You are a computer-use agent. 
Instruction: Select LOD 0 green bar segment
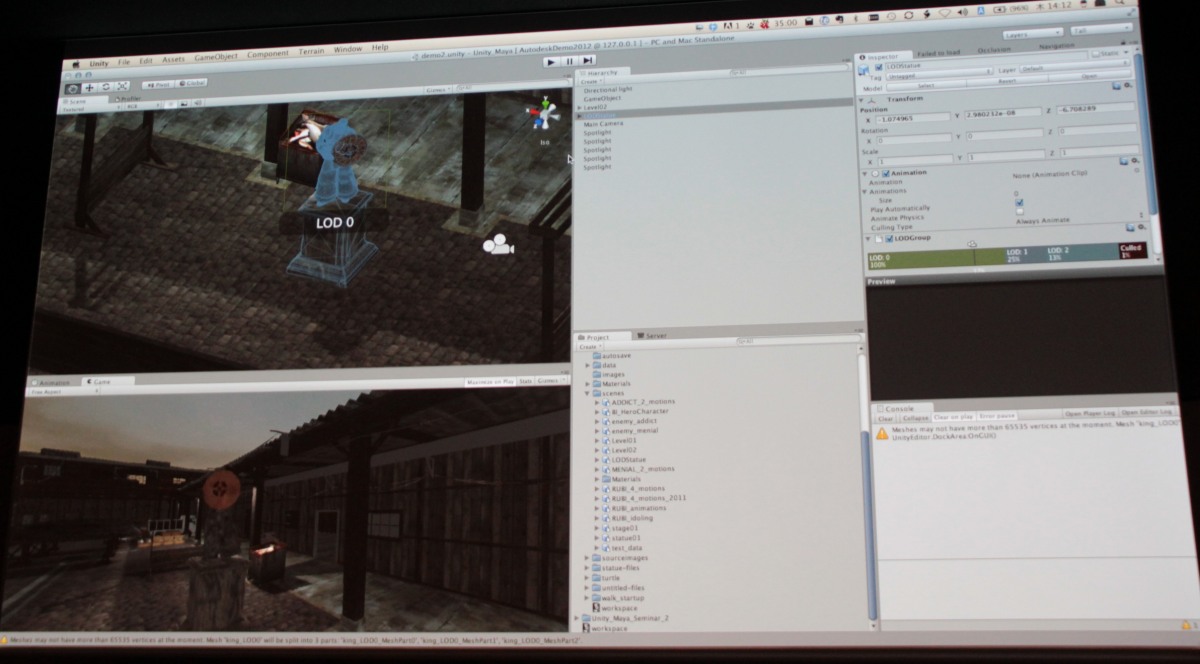coord(935,258)
